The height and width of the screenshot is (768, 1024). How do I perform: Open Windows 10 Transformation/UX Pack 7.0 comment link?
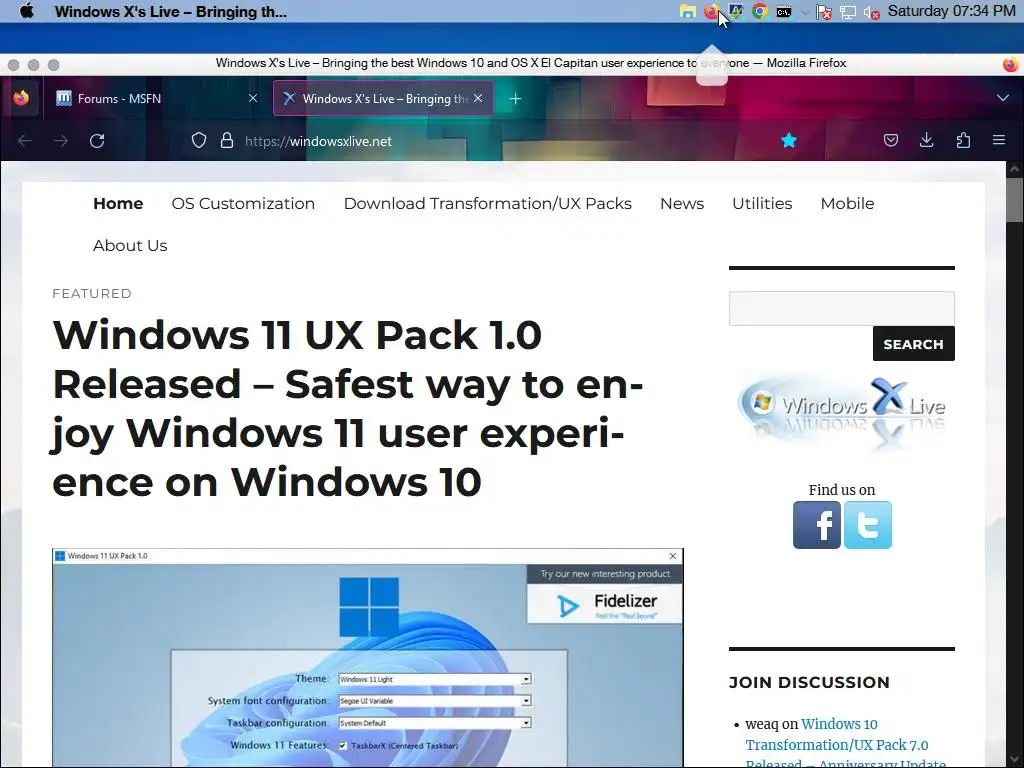[x=846, y=744]
